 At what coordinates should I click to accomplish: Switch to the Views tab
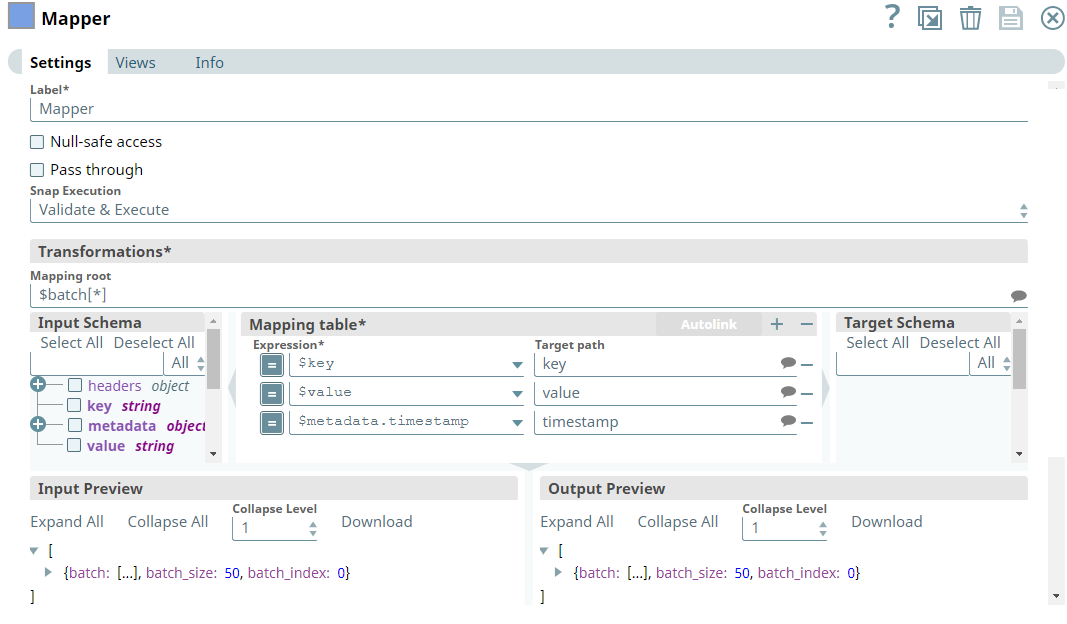(x=135, y=62)
